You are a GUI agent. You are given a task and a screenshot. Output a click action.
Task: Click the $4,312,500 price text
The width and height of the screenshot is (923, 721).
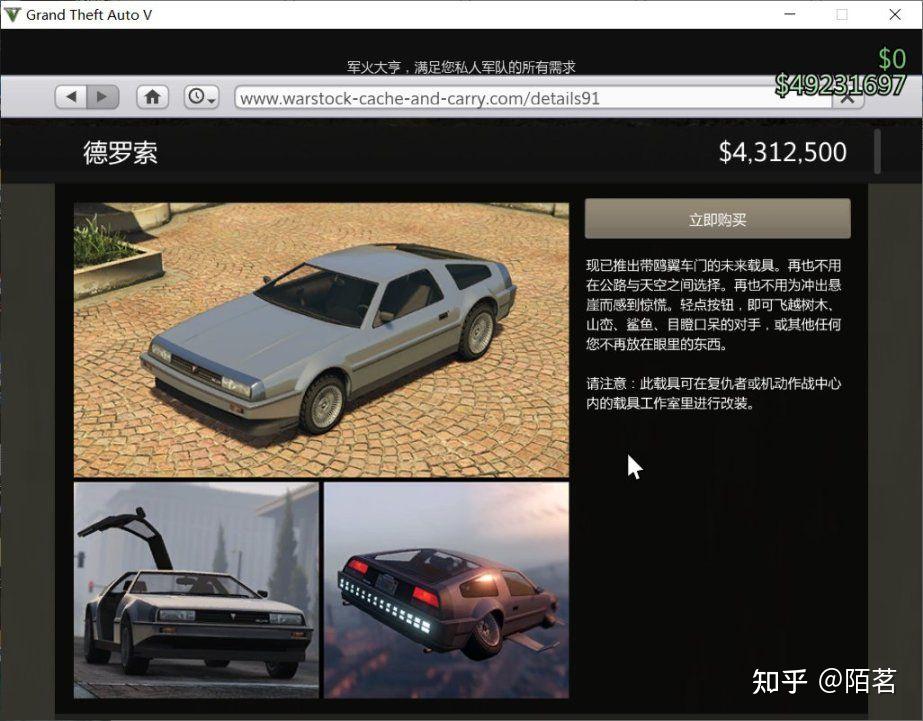(782, 152)
